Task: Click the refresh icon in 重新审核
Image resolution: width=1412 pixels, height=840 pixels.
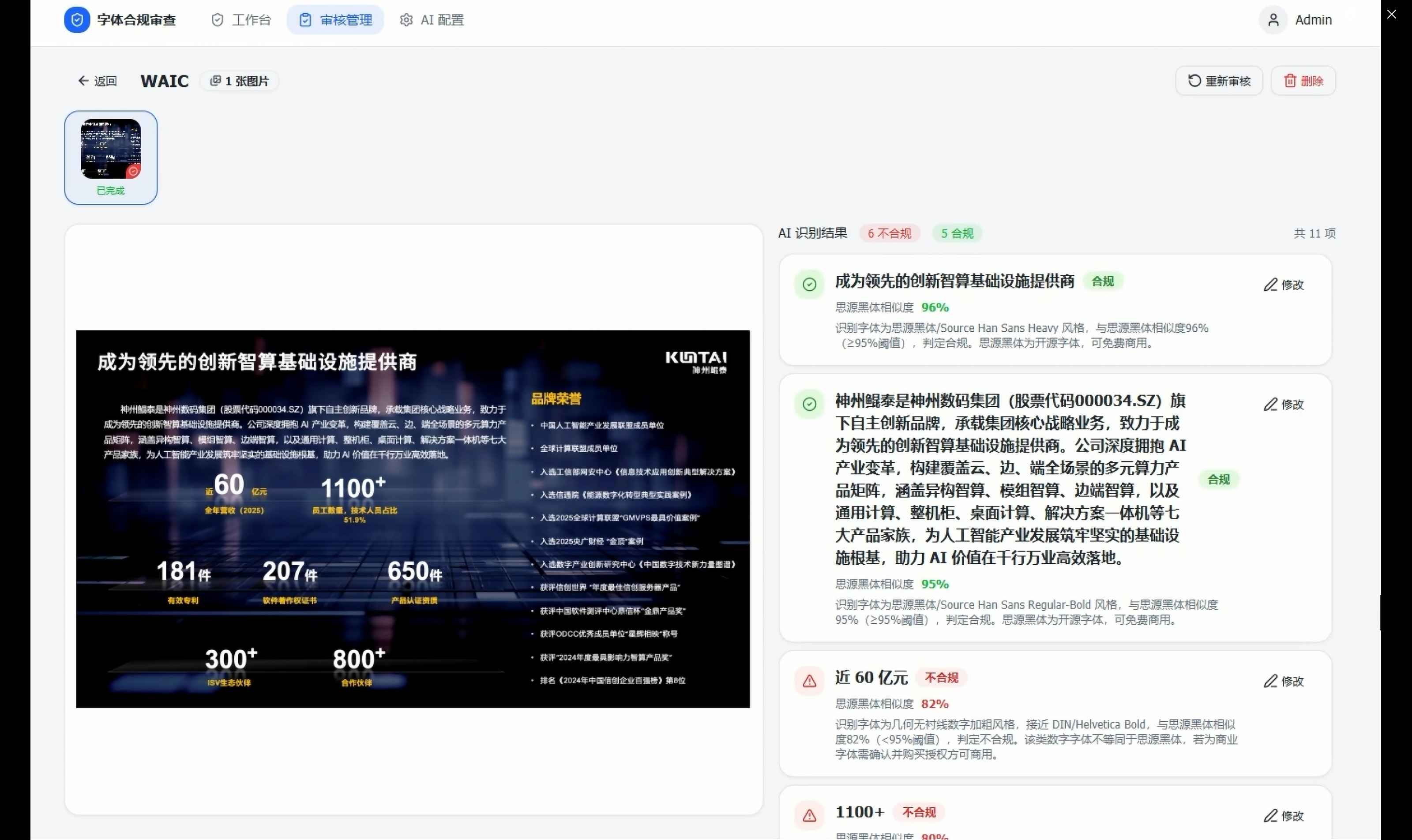Action: 1194,81
